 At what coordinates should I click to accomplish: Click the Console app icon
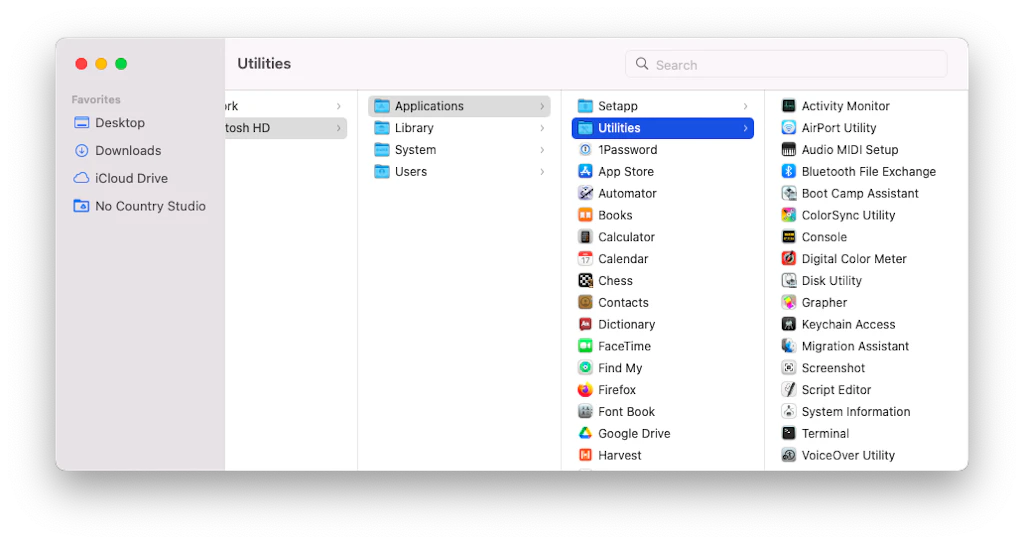pos(788,237)
